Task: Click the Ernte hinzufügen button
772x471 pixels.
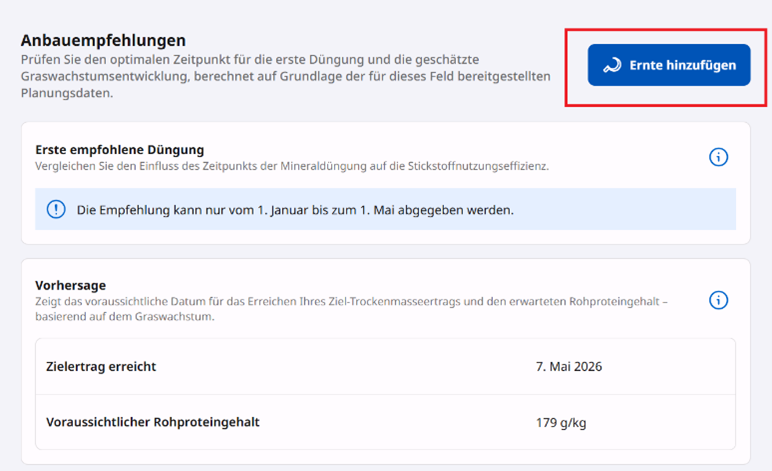Action: pyautogui.click(x=669, y=65)
